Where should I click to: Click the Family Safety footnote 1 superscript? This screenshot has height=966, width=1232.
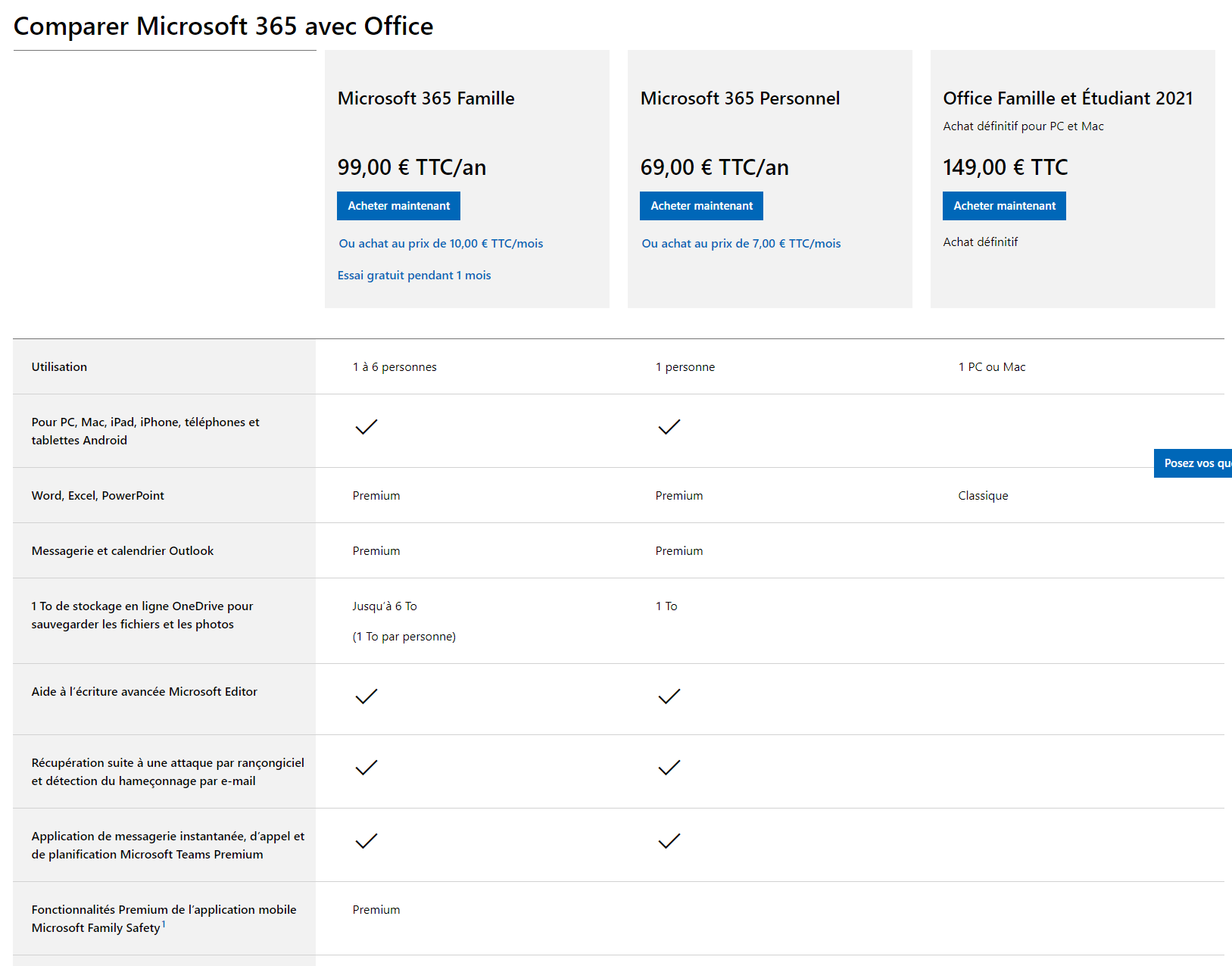click(x=164, y=924)
